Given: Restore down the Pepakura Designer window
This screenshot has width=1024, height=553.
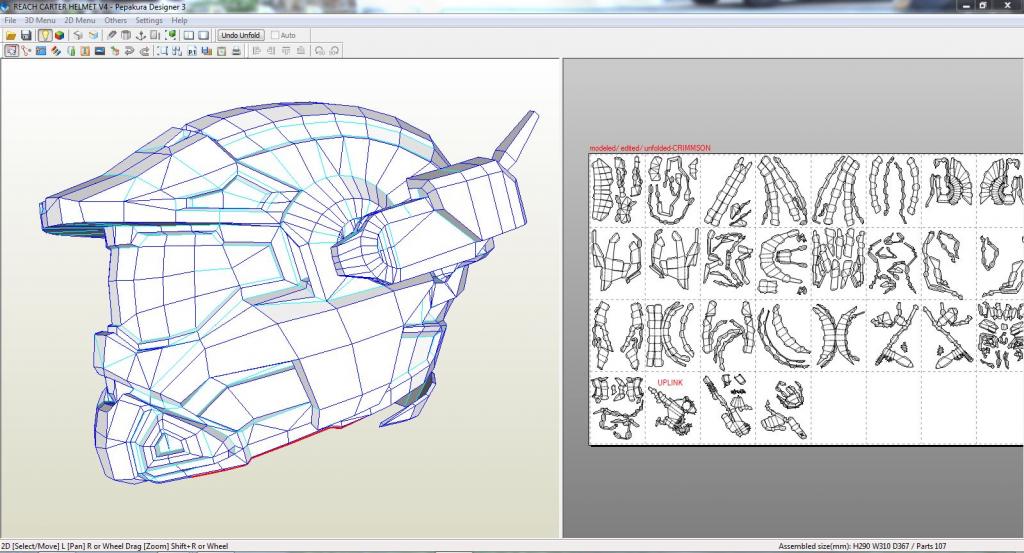Looking at the screenshot, I should click(x=983, y=6).
